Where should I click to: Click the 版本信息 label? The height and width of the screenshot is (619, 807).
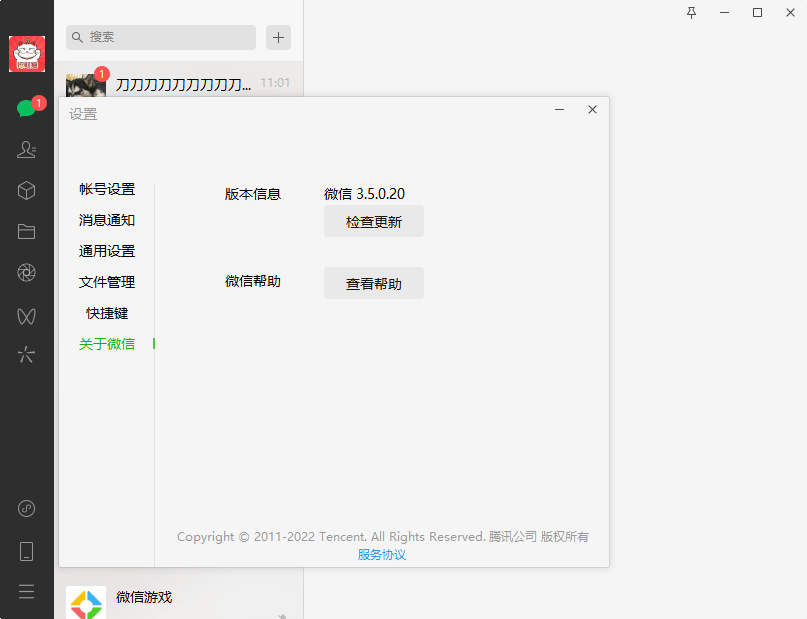pos(253,194)
